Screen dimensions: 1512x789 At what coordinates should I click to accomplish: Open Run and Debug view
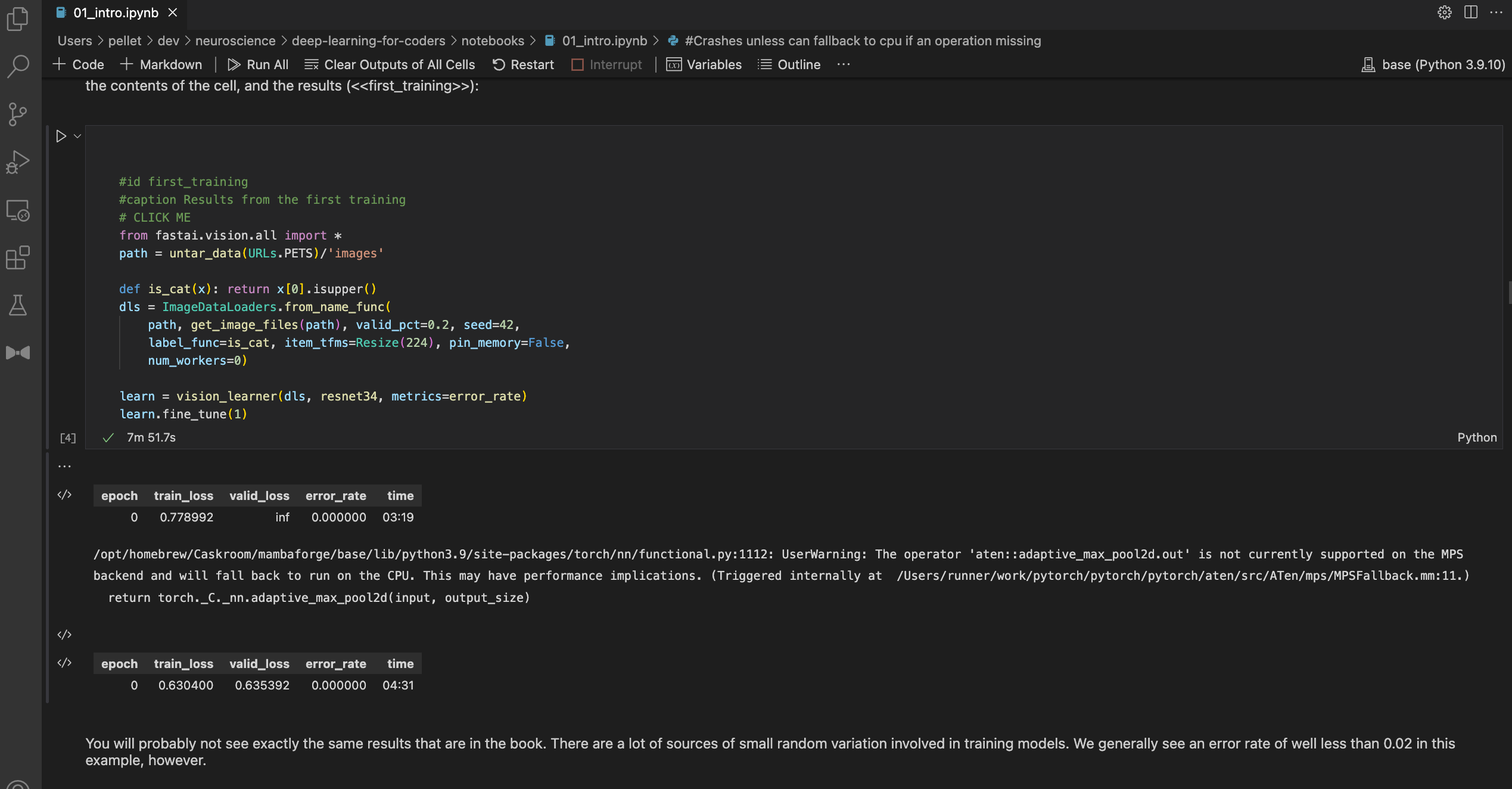click(x=18, y=161)
